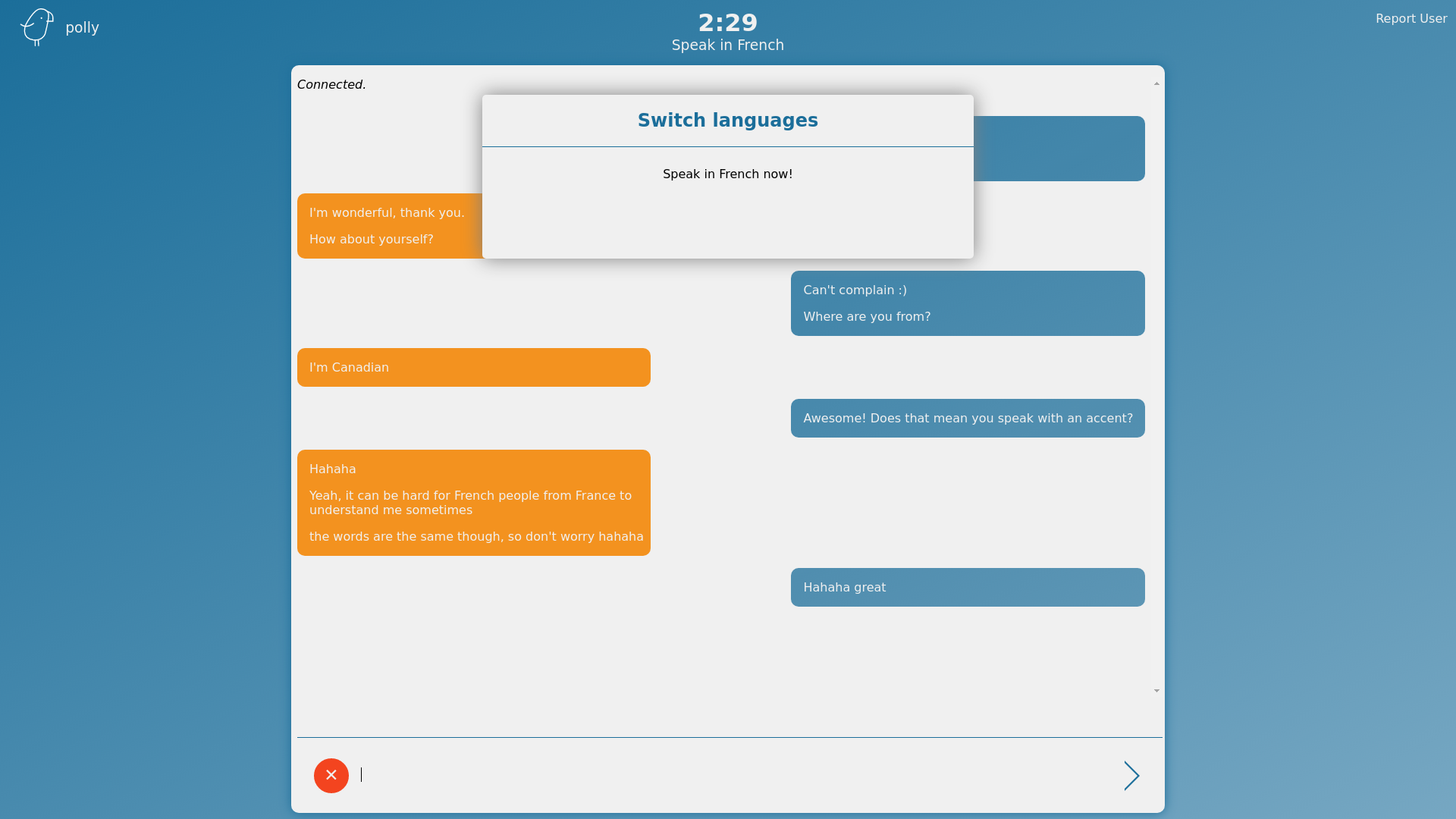Click the chat scrollbar up arrow
Image resolution: width=1456 pixels, height=819 pixels.
click(x=1156, y=84)
